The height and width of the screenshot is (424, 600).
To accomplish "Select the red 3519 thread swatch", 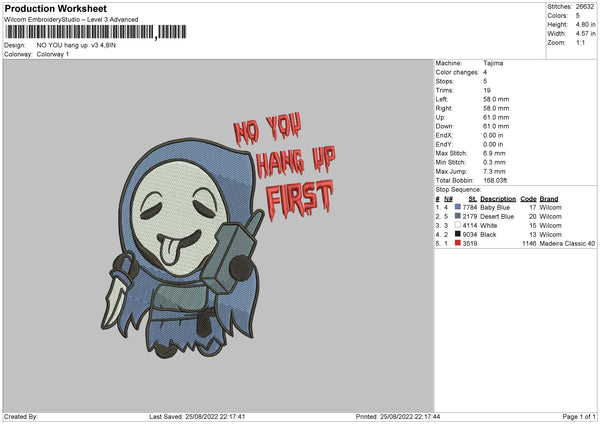I will (x=458, y=243).
